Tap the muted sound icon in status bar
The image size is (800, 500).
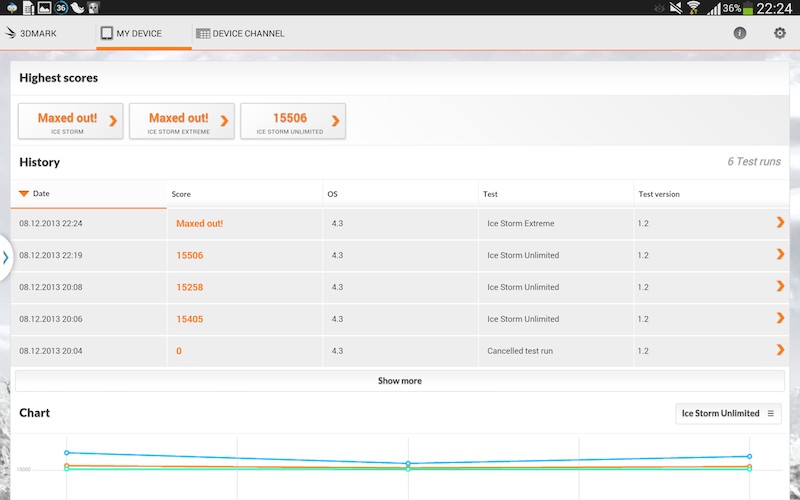point(676,8)
